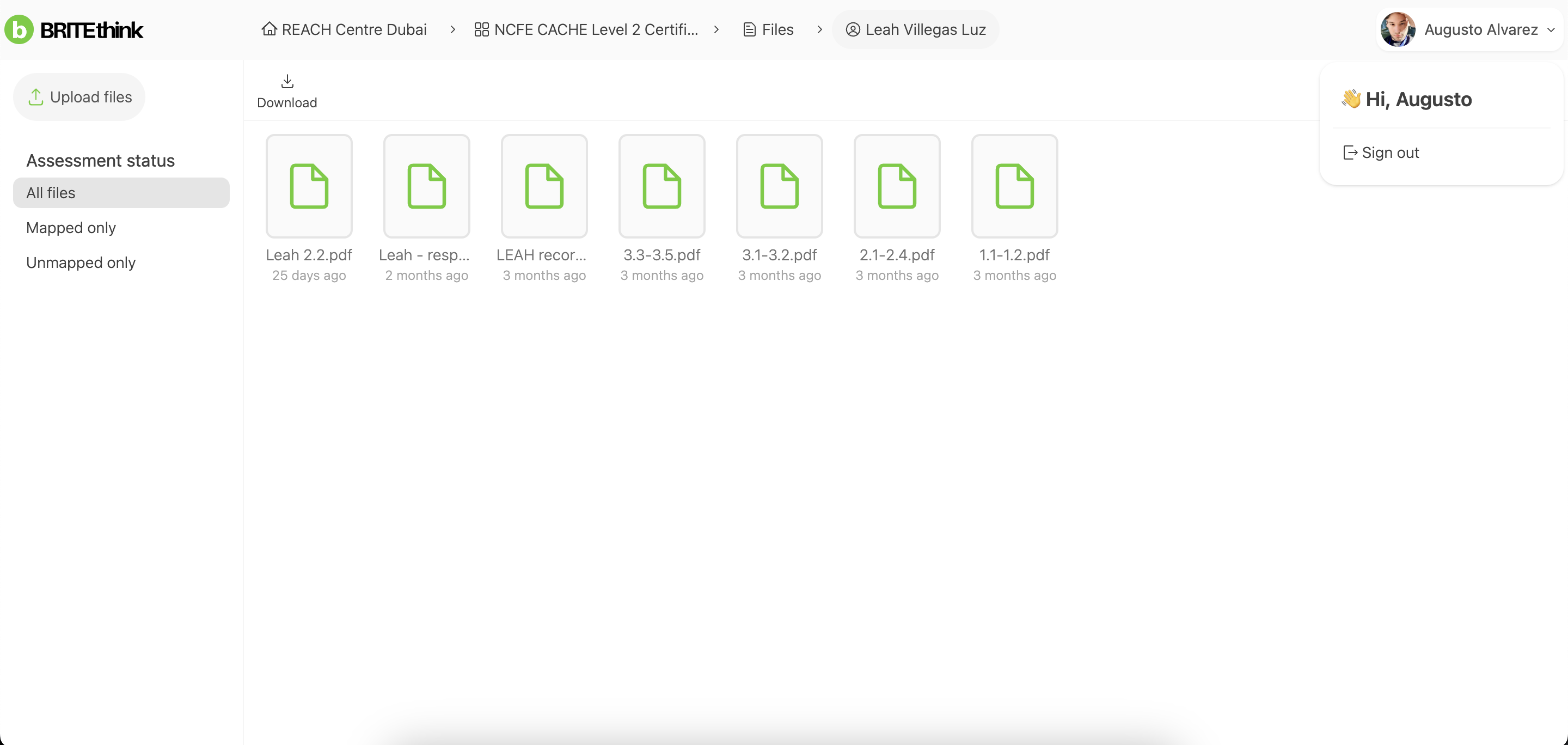Click the BRITEthink logo icon
The height and width of the screenshot is (745, 1568).
point(19,29)
